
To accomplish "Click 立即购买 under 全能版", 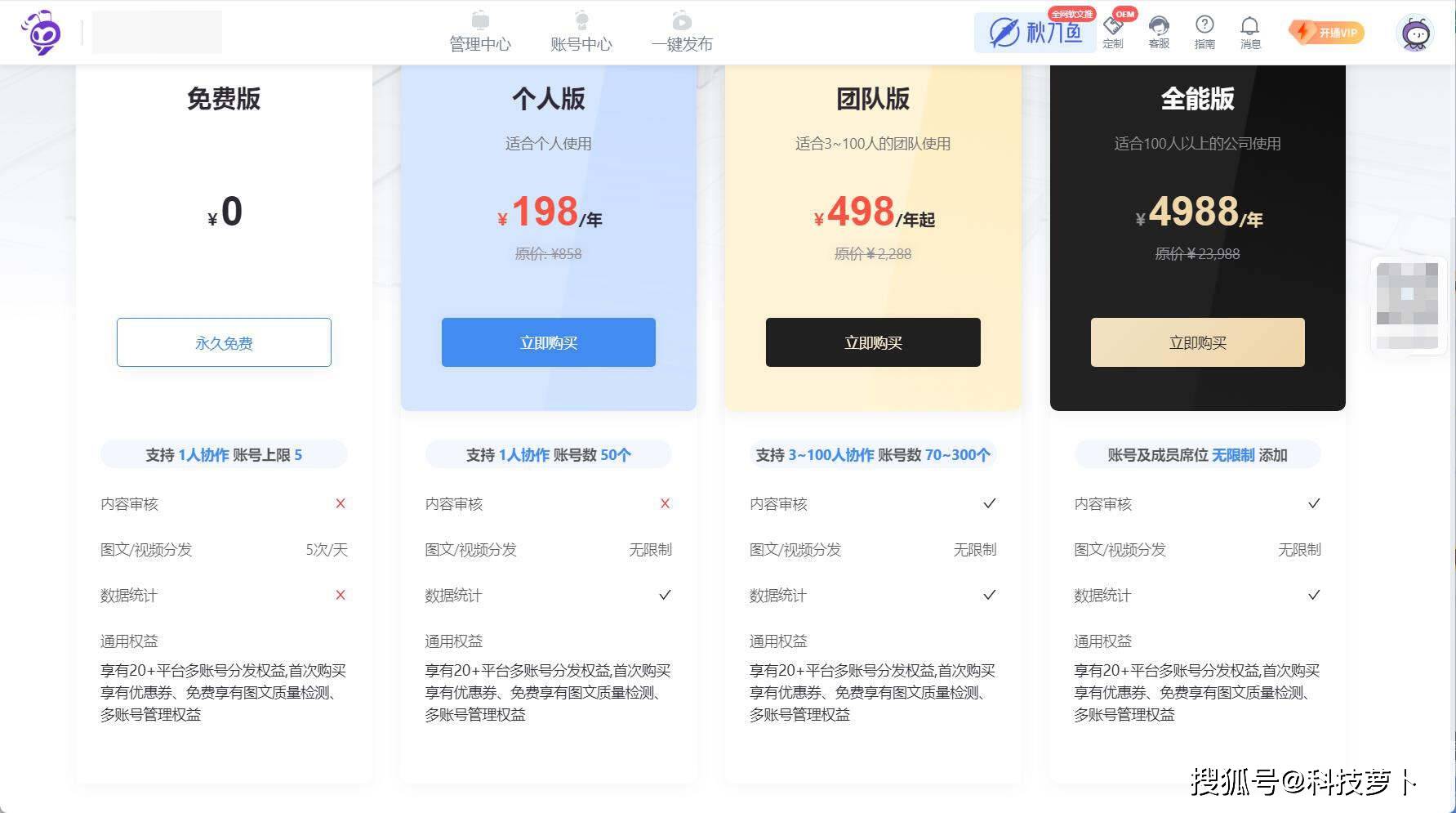I will pyautogui.click(x=1198, y=342).
